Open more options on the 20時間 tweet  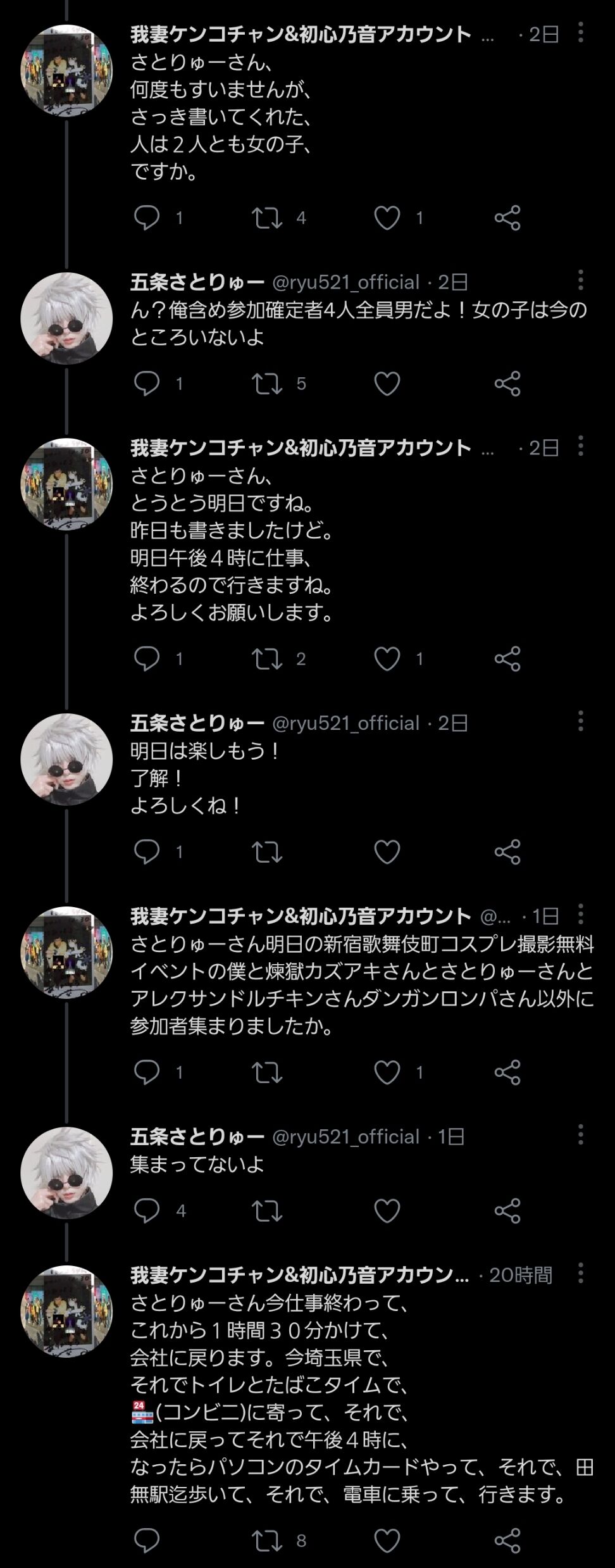tap(580, 1274)
